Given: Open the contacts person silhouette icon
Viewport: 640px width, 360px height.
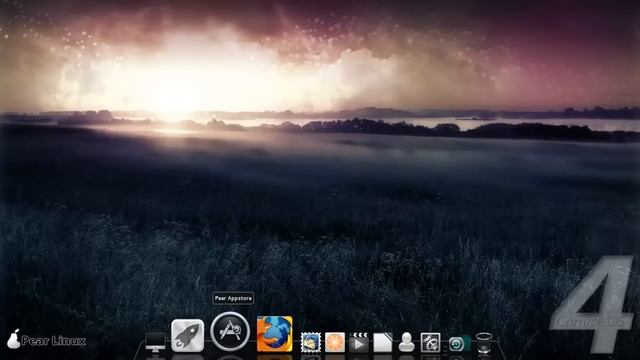Looking at the screenshot, I should coord(407,342).
